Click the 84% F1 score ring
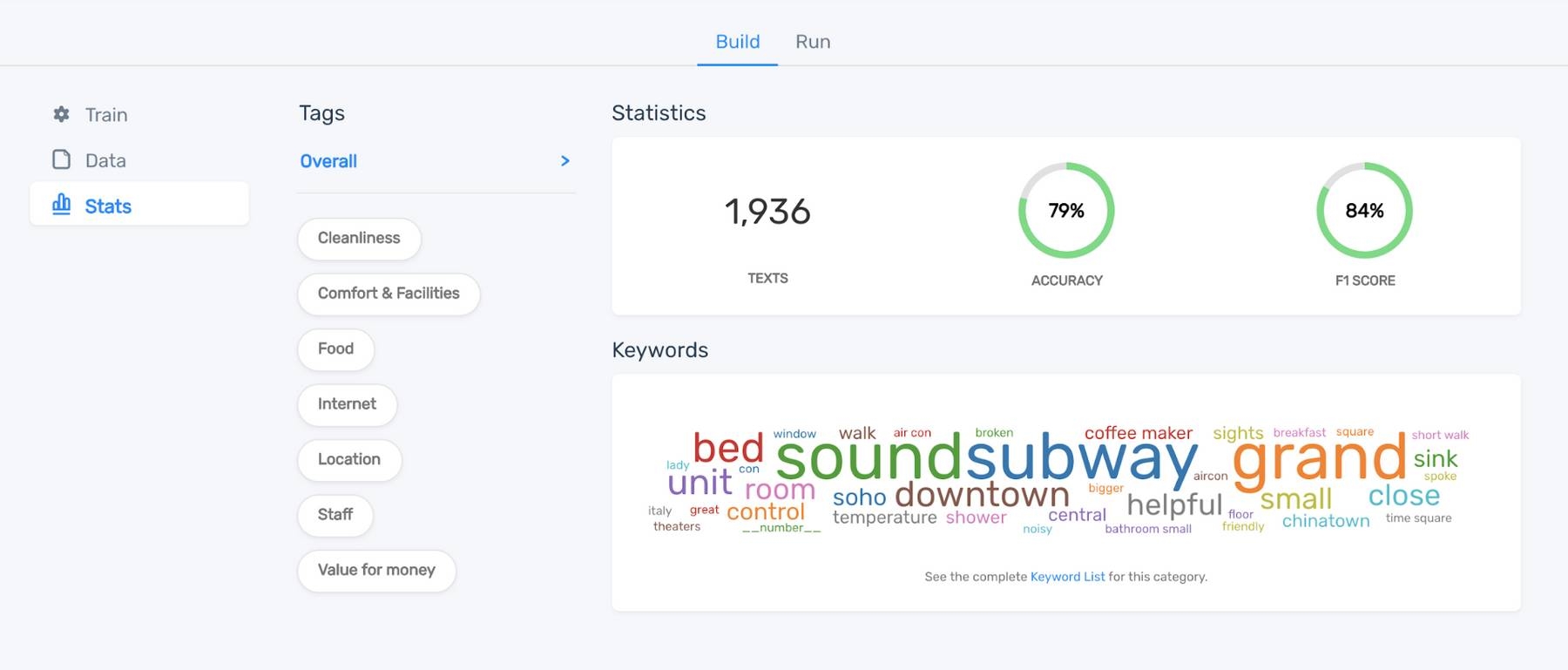 pyautogui.click(x=1364, y=211)
